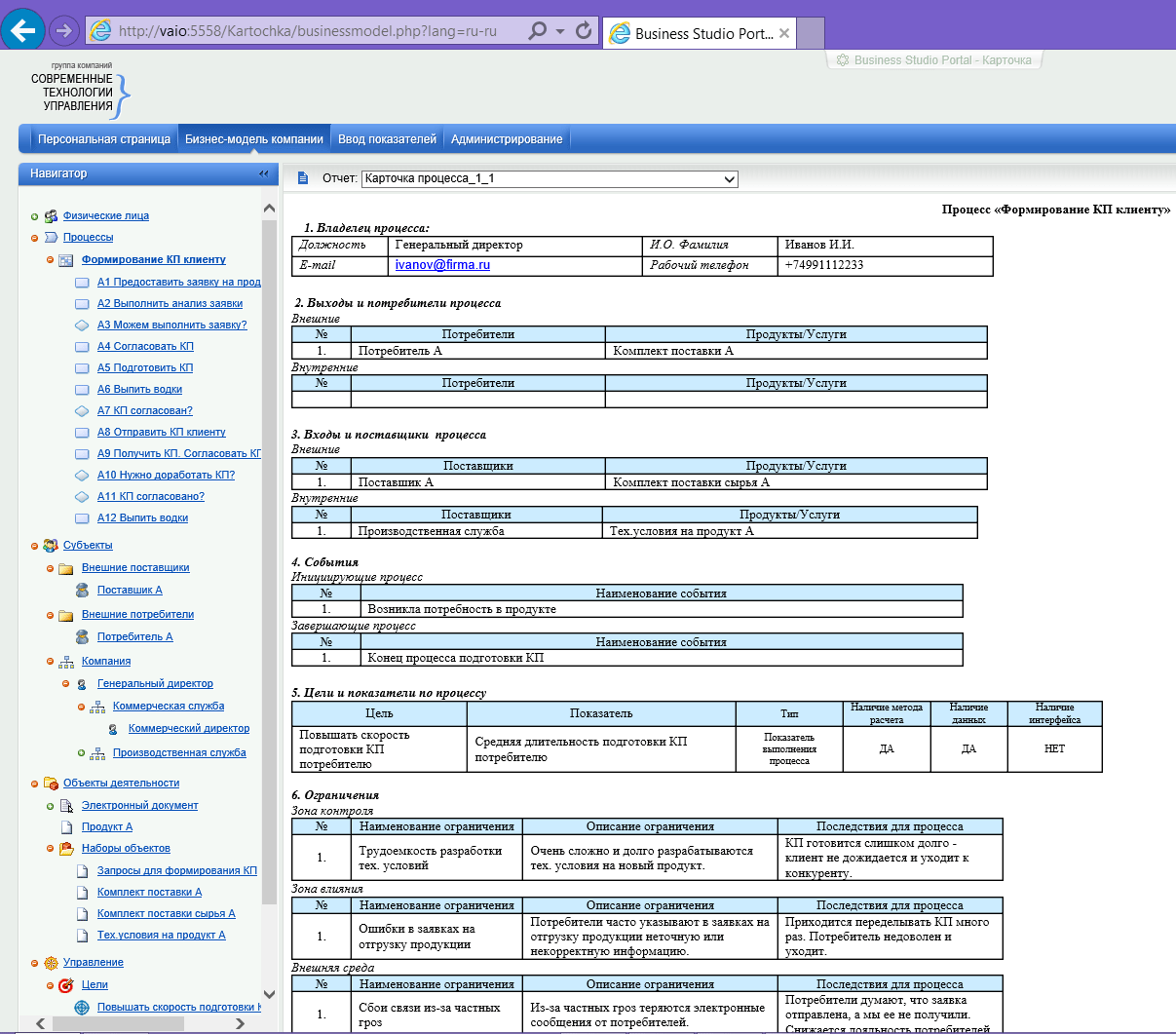Click the Физические лица people icon
The height and width of the screenshot is (1034, 1176).
(51, 216)
